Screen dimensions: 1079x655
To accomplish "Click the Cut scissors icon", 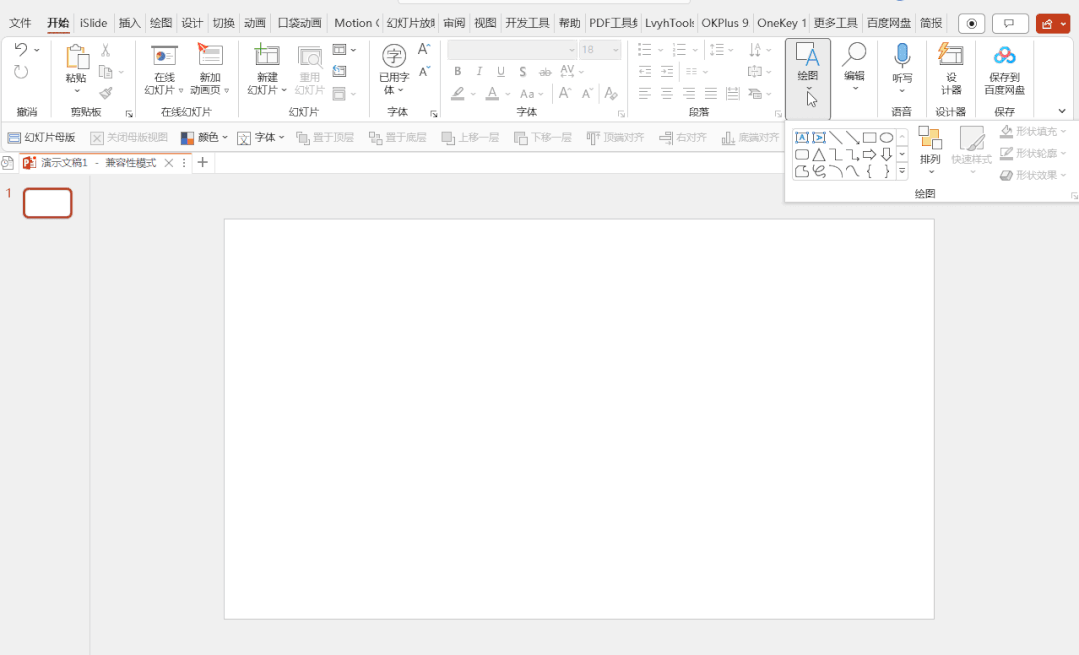I will pos(105,50).
